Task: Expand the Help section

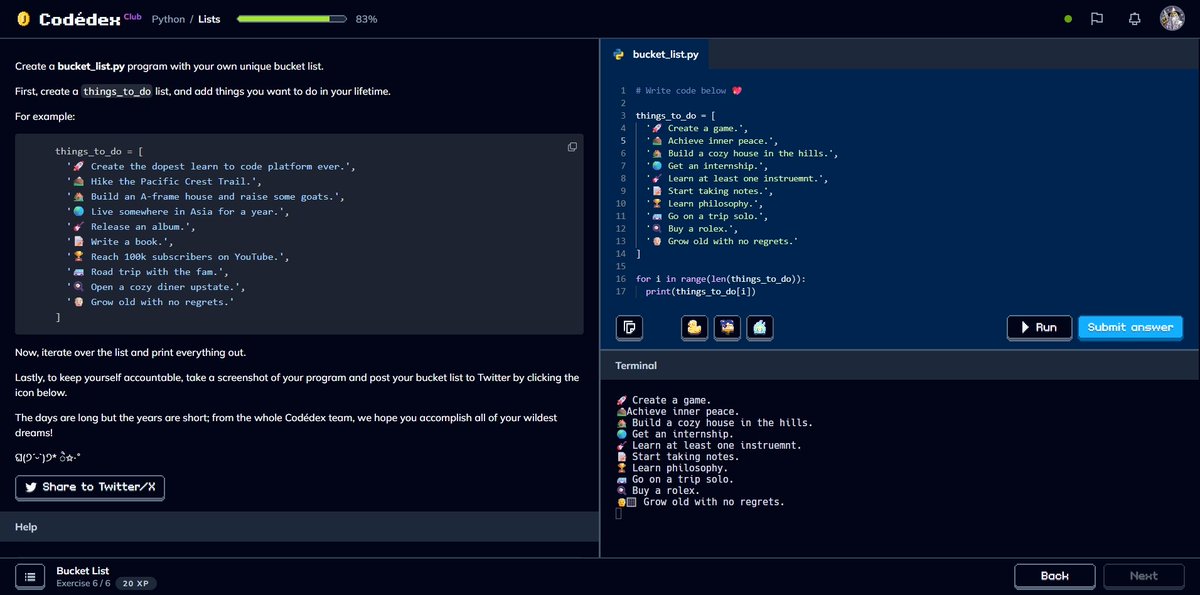Action: (299, 527)
